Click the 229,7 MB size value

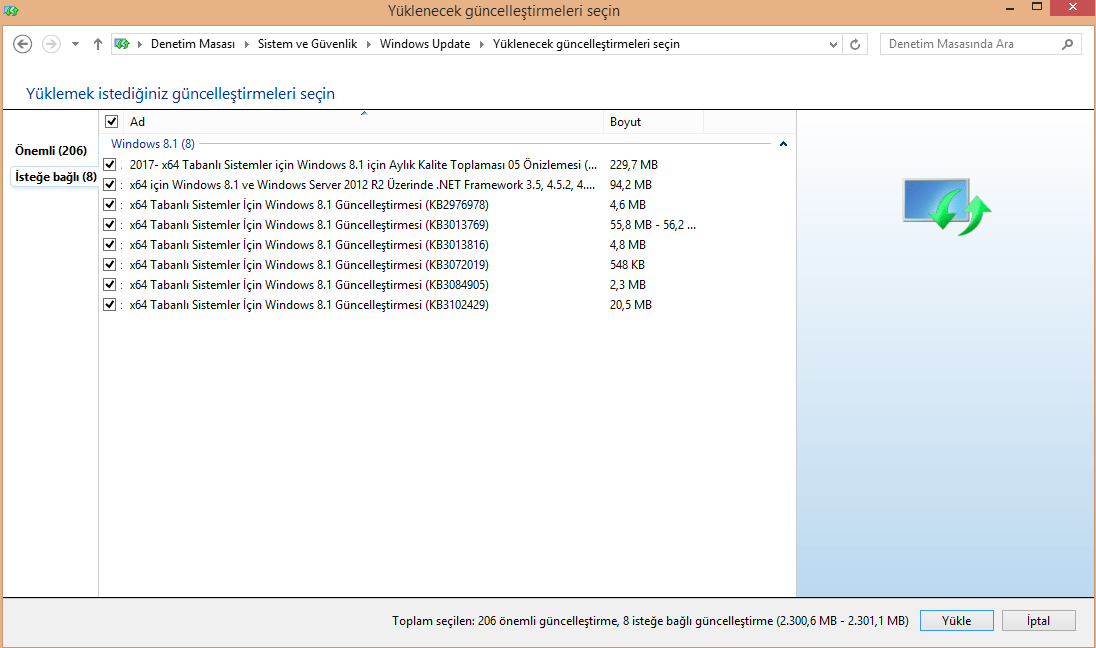[x=634, y=165]
